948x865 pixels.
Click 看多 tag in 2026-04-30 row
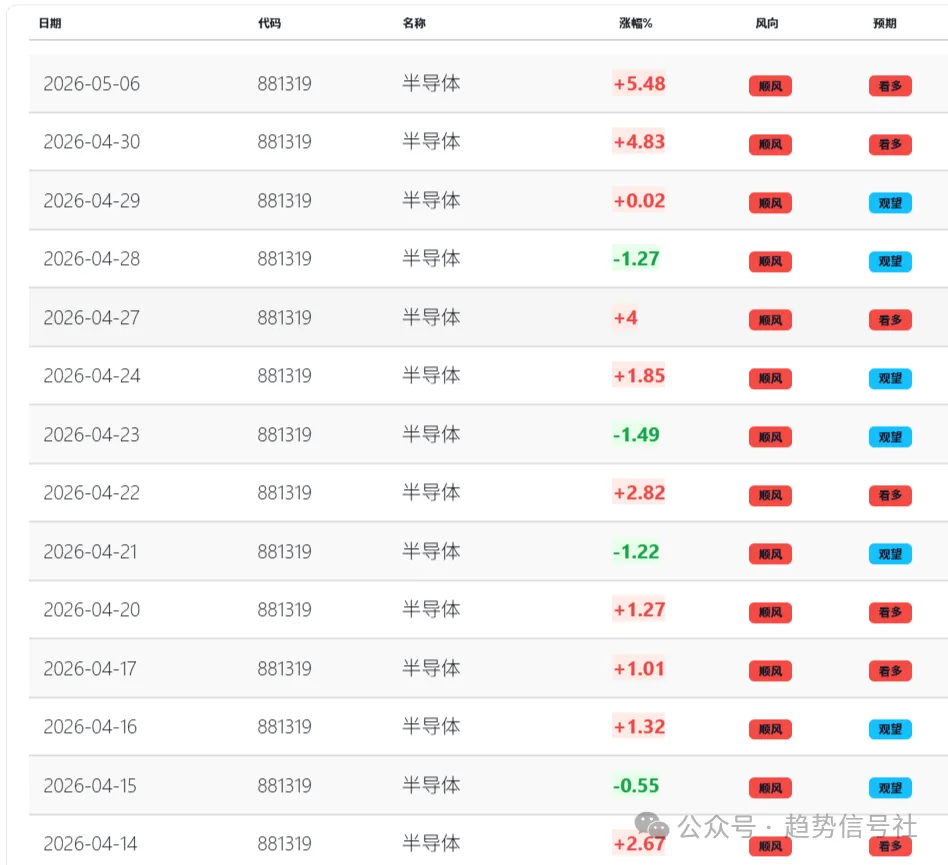890,144
